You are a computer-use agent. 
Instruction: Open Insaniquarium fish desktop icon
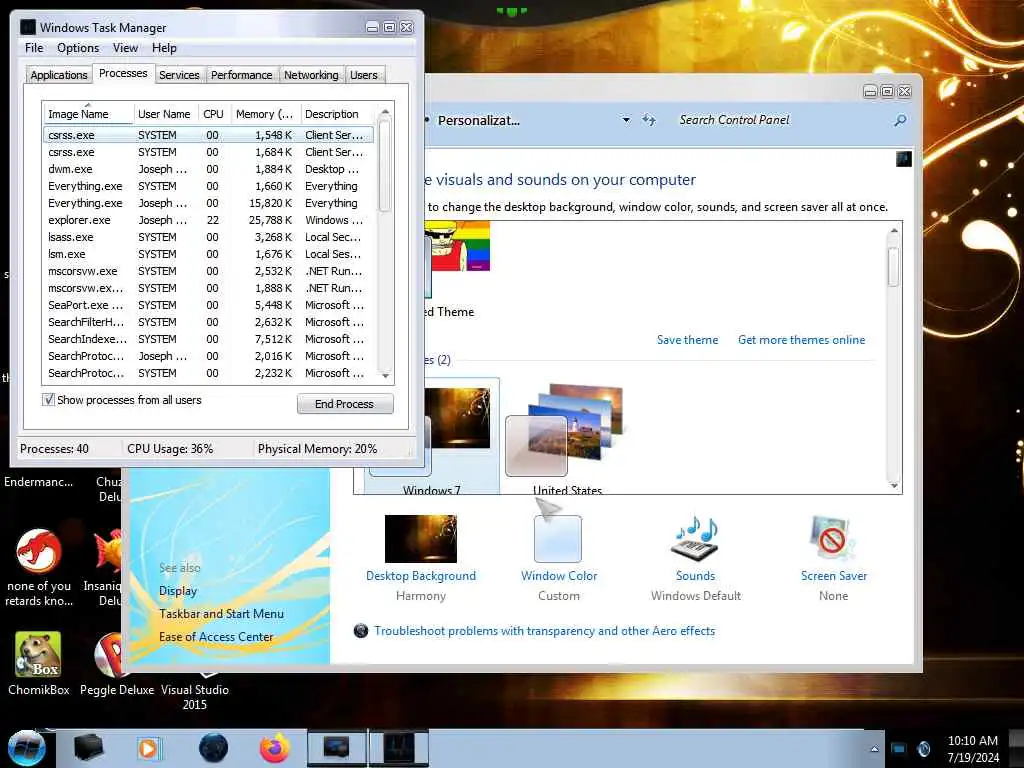[106, 567]
